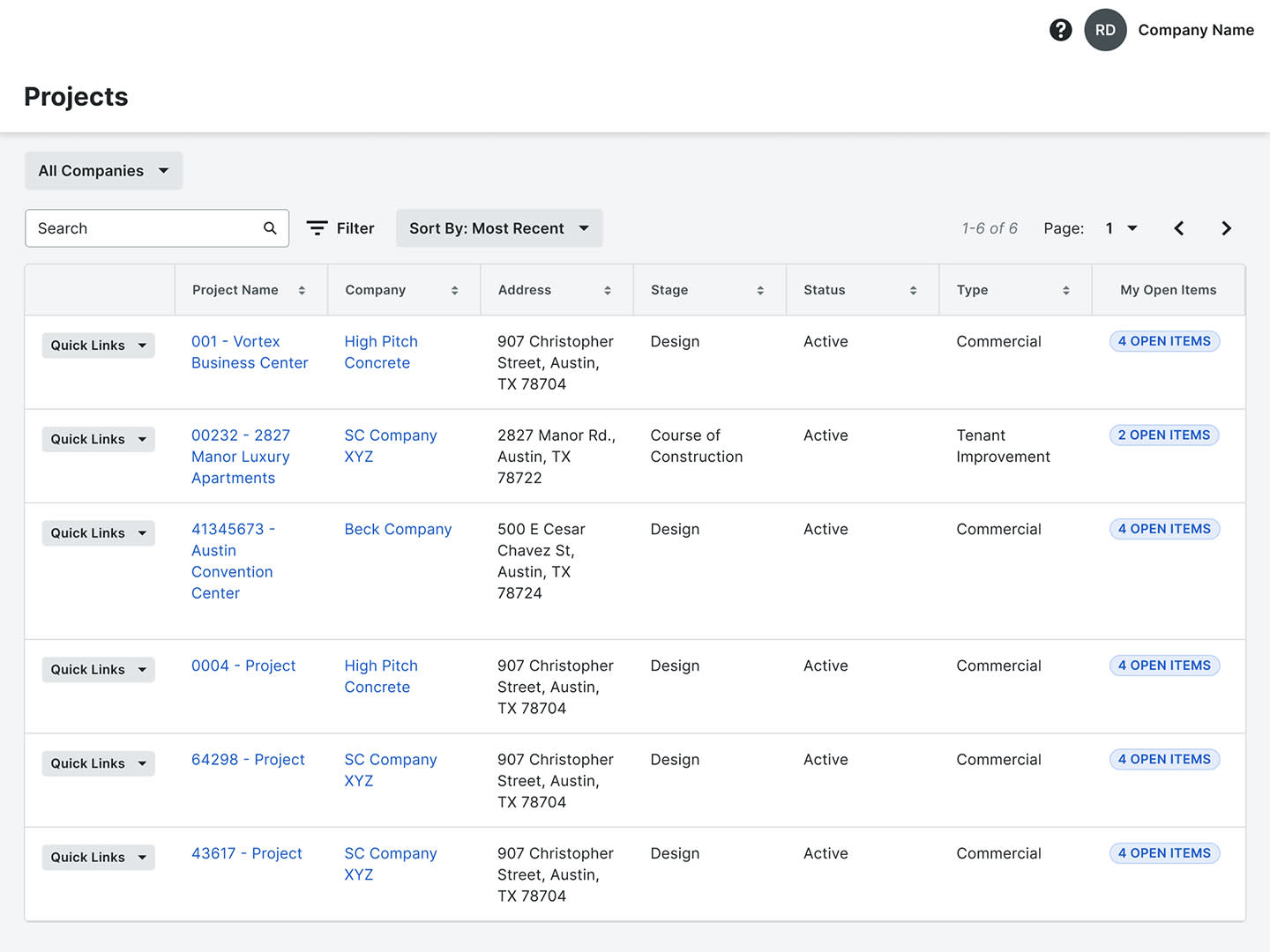The image size is (1270, 952).
Task: Sort the table by Project Name
Action: coord(301,289)
